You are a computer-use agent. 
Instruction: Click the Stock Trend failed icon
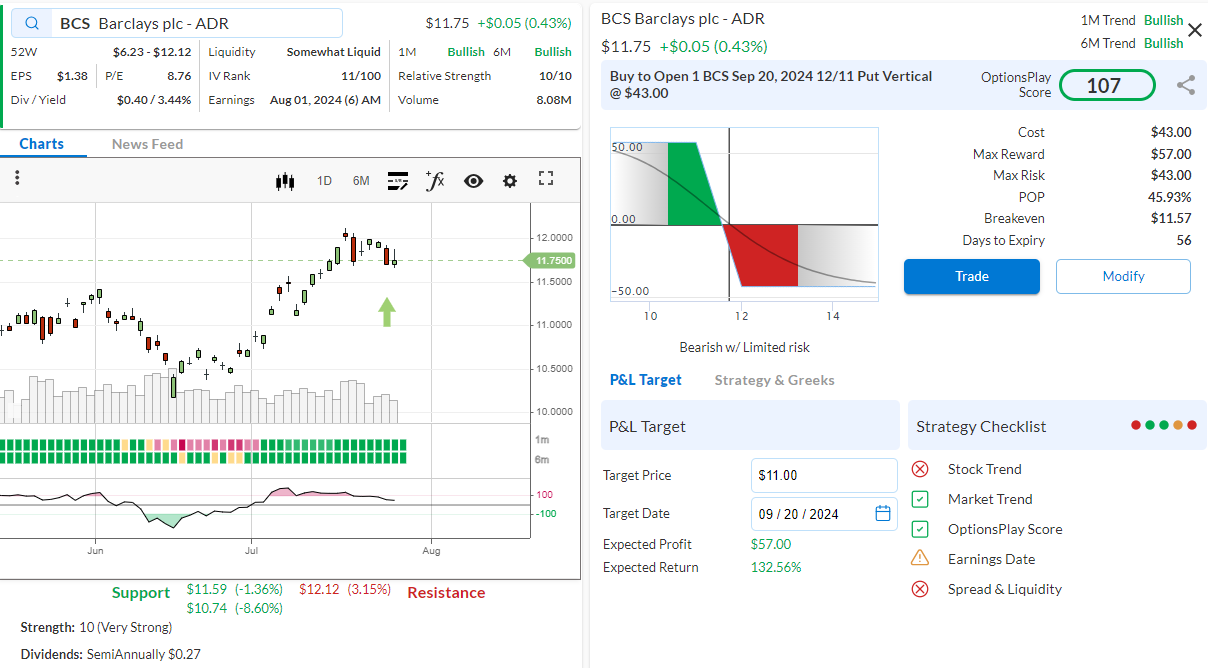(920, 469)
